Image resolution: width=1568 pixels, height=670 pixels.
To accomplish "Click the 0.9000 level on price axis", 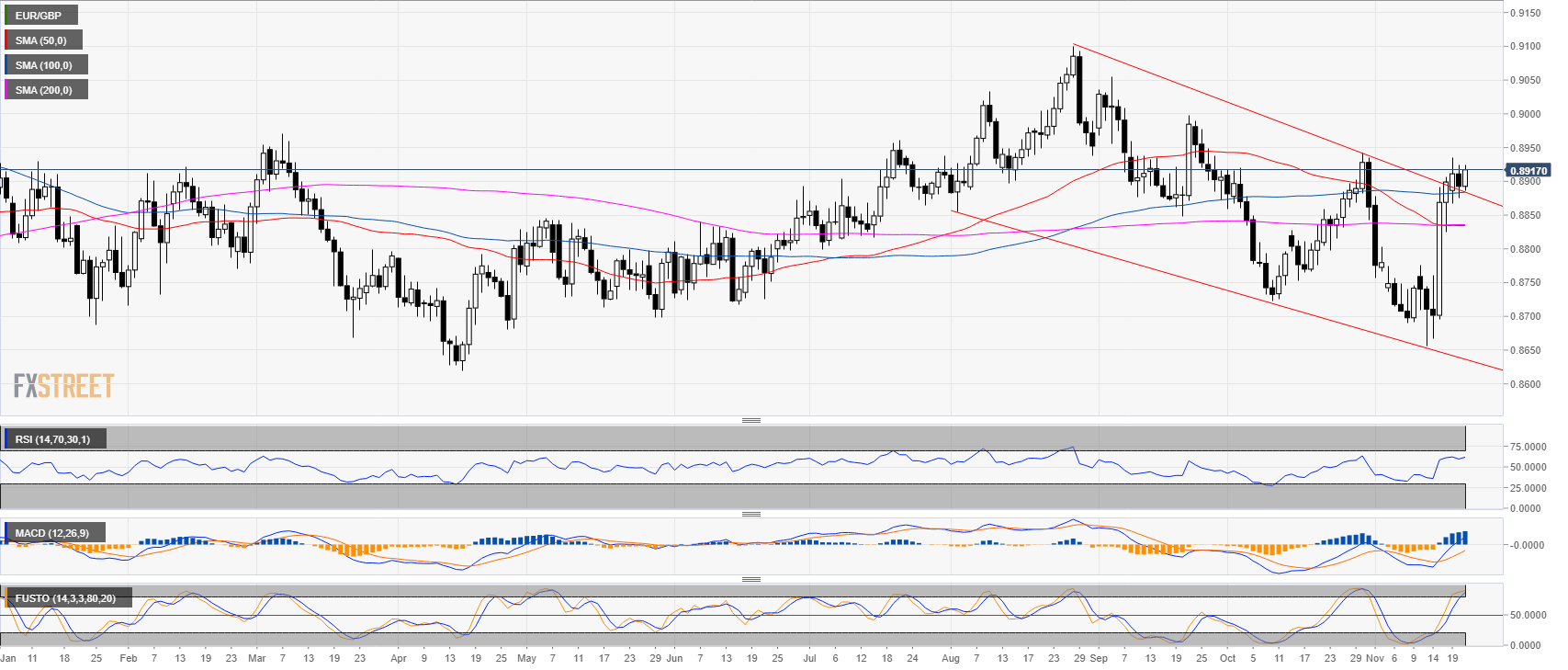I will [1525, 114].
